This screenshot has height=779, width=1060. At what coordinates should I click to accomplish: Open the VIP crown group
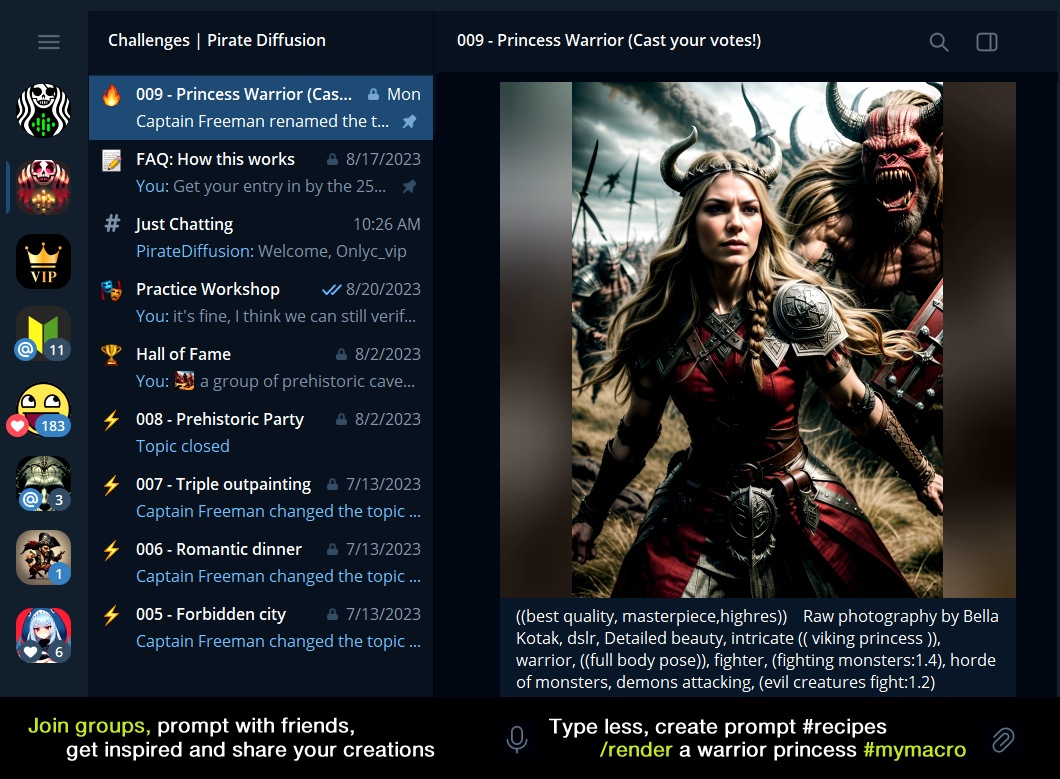43,262
